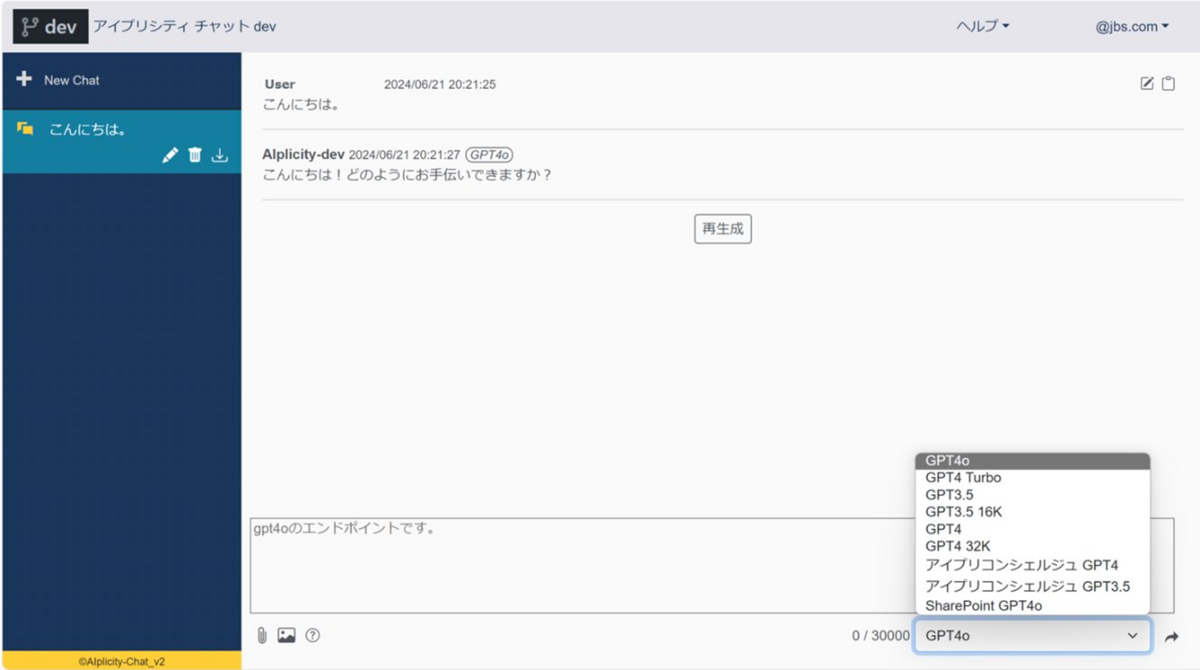Open the question mark help icon
Viewport: 1200px width, 670px height.
[x=312, y=635]
